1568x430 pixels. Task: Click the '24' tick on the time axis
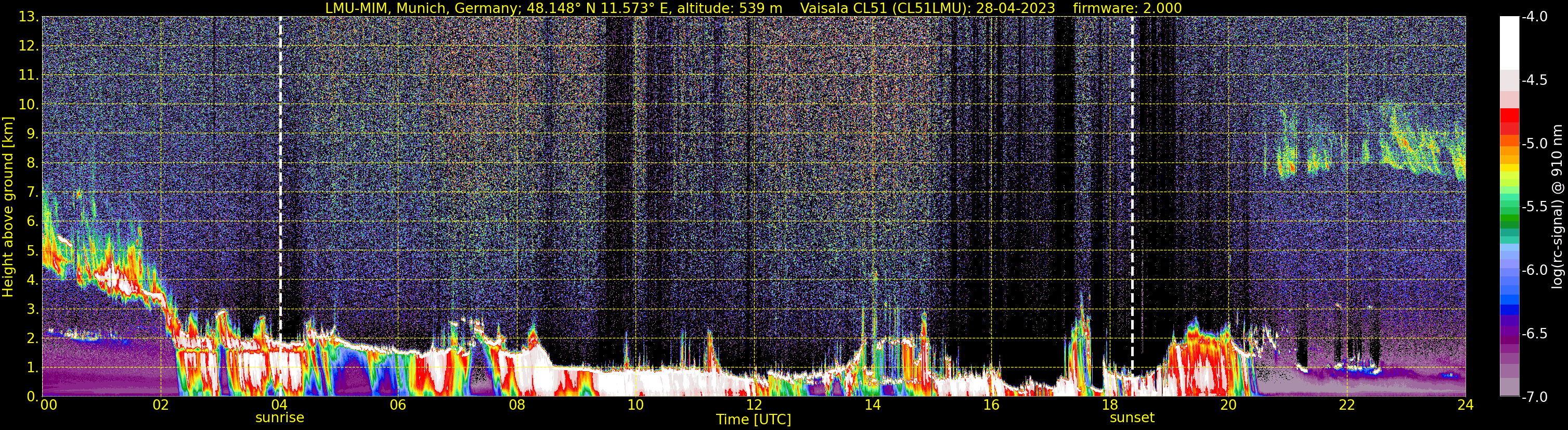tap(1465, 405)
